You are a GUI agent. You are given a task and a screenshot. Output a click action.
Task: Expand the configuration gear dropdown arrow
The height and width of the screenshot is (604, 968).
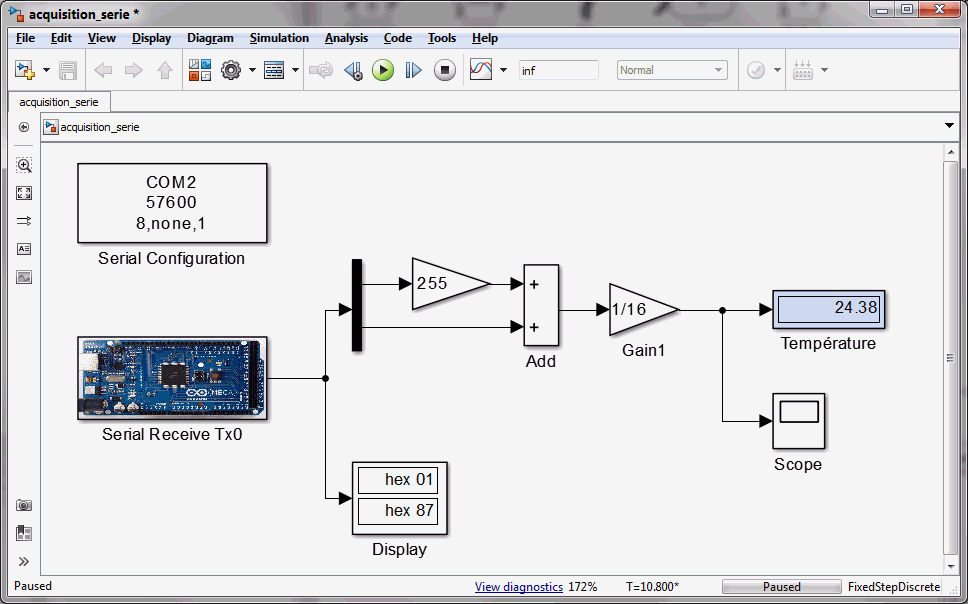click(x=252, y=70)
